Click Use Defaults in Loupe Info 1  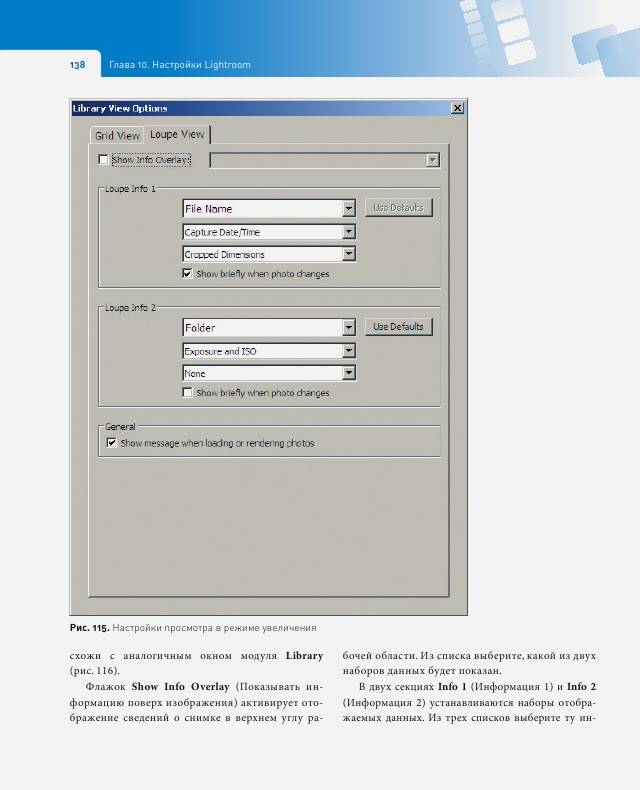point(398,208)
